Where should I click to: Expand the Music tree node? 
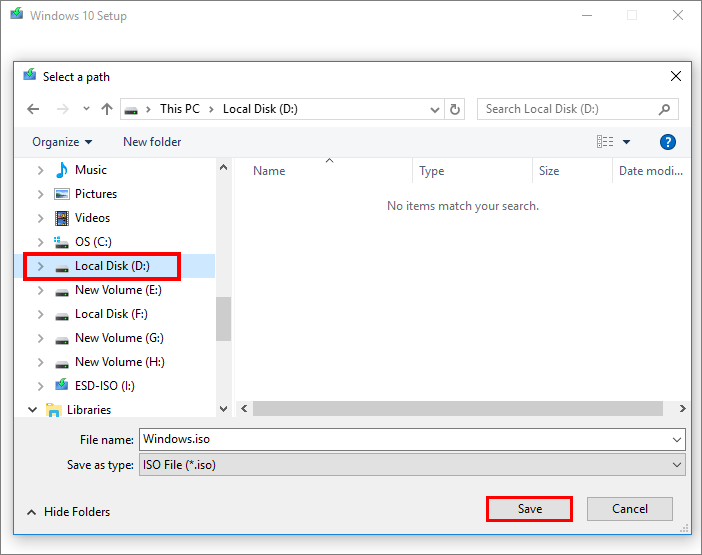(x=41, y=171)
